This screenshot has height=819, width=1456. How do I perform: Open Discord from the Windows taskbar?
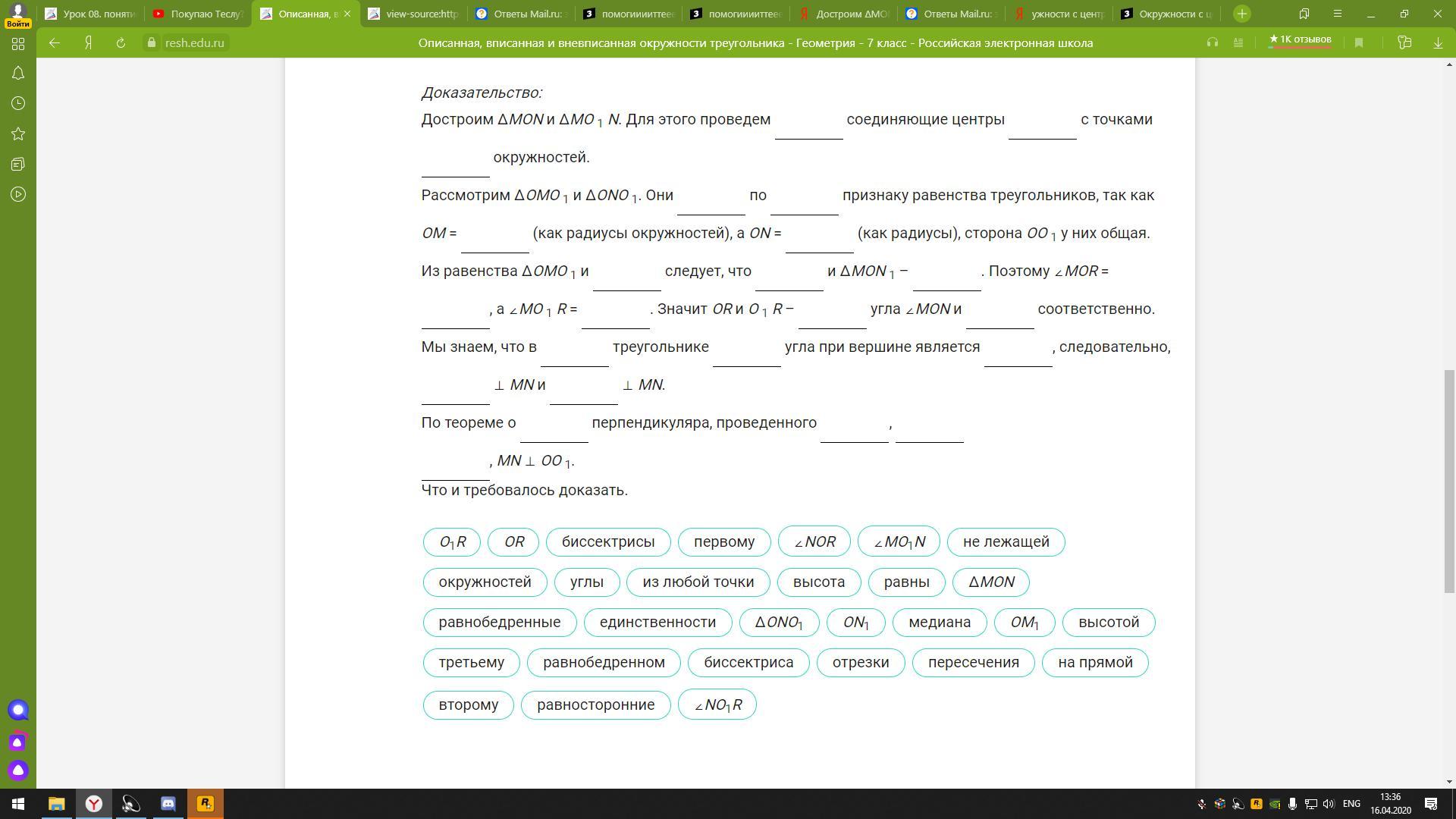click(168, 803)
